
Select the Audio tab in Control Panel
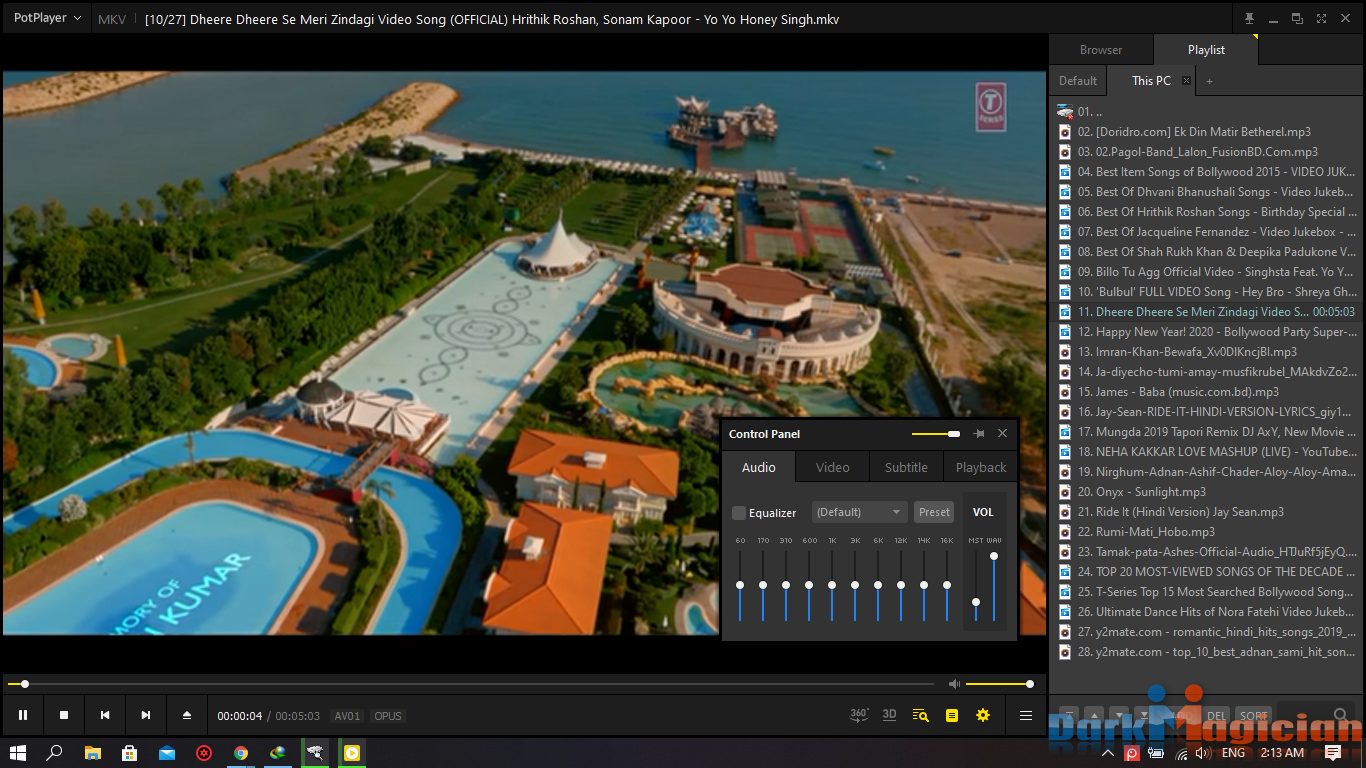click(759, 467)
